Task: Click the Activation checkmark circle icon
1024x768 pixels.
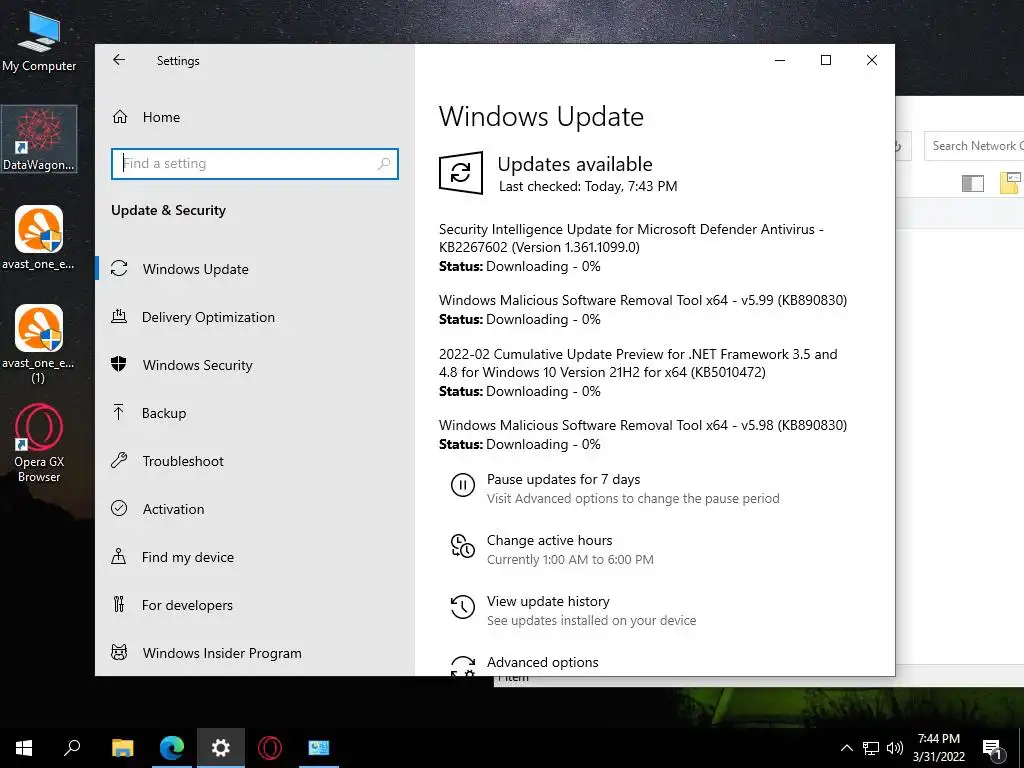Action: point(119,508)
